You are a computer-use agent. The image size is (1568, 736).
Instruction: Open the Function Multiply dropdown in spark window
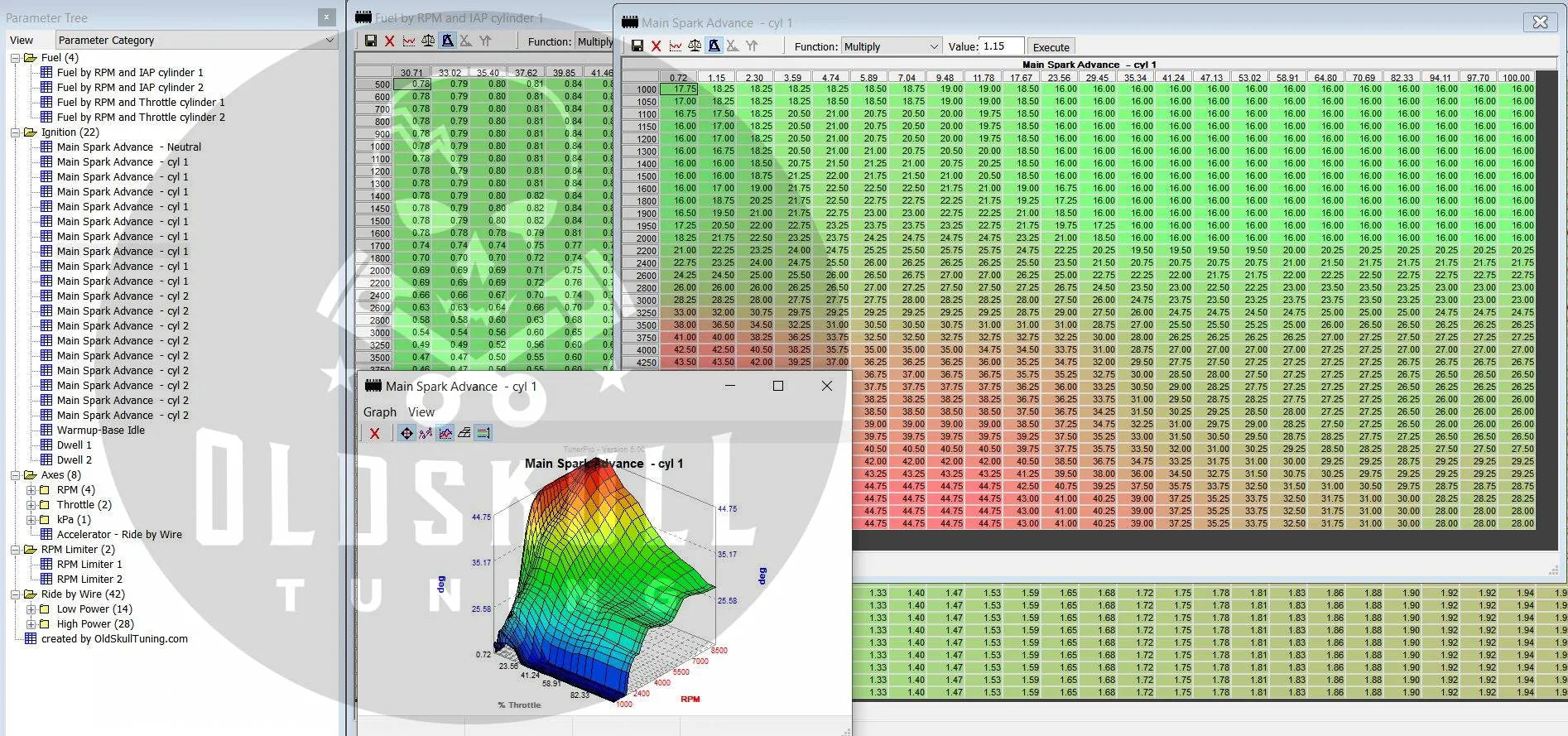[x=892, y=46]
